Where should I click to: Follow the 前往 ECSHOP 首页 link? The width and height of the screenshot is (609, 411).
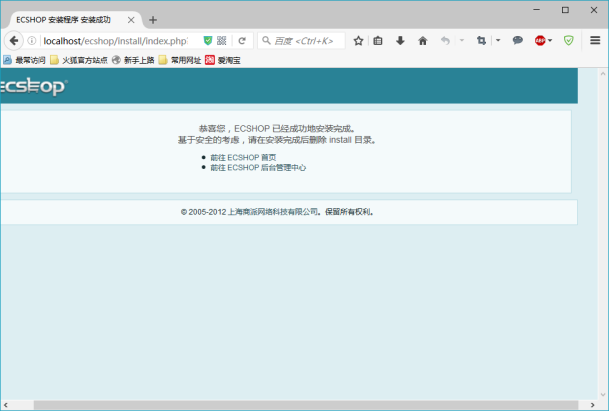tap(243, 157)
